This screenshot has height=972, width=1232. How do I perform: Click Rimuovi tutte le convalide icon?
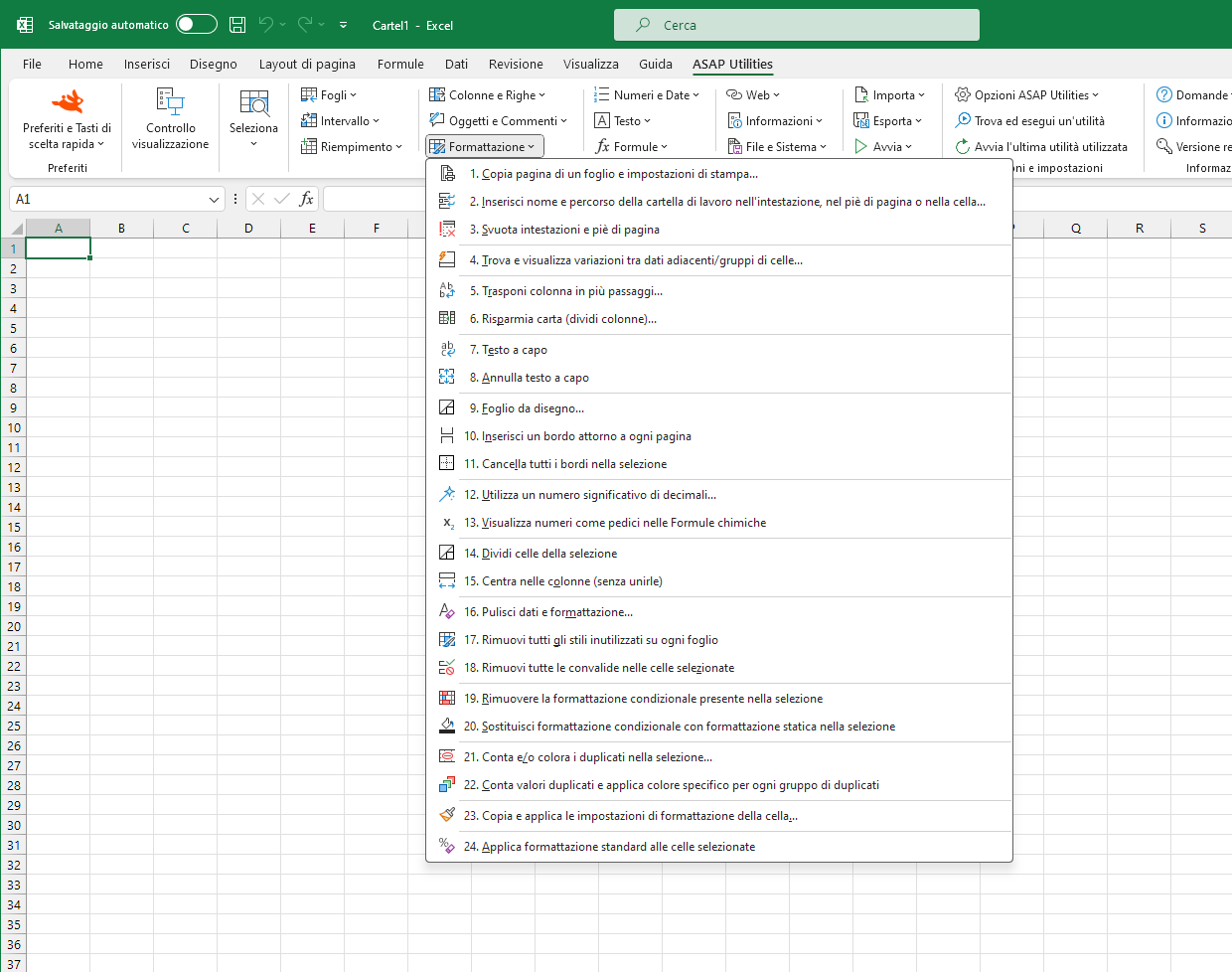click(x=447, y=668)
